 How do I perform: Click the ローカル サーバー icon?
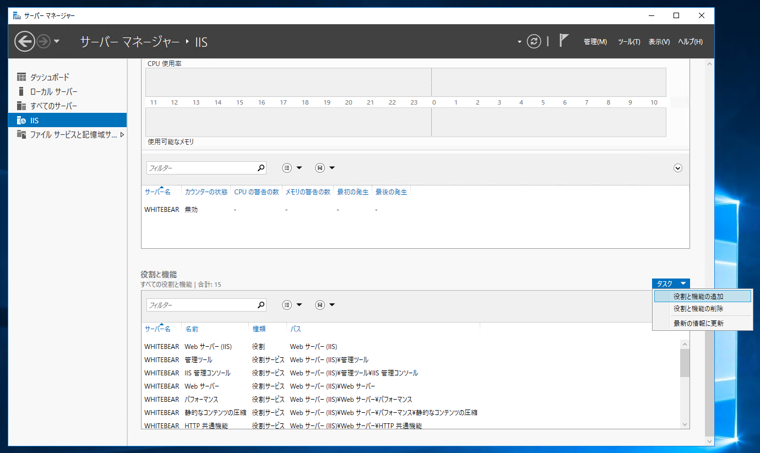[x=21, y=91]
